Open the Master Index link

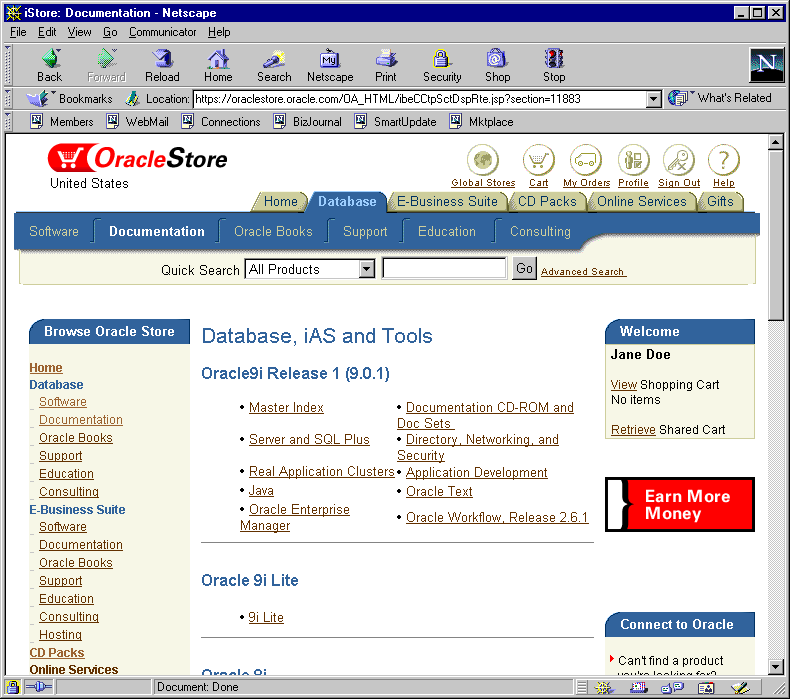(x=286, y=407)
